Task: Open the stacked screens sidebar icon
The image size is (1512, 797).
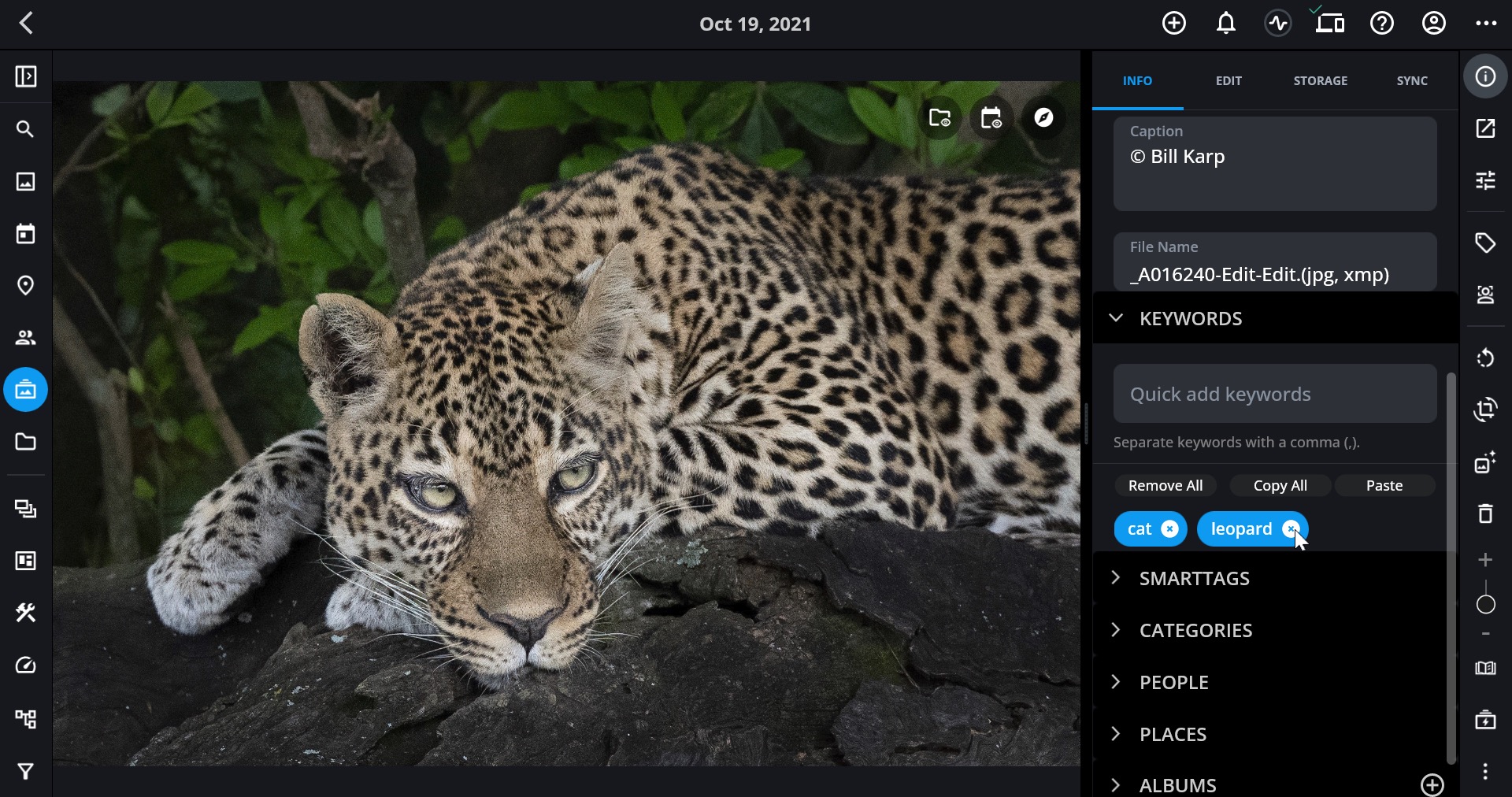Action: click(x=26, y=510)
